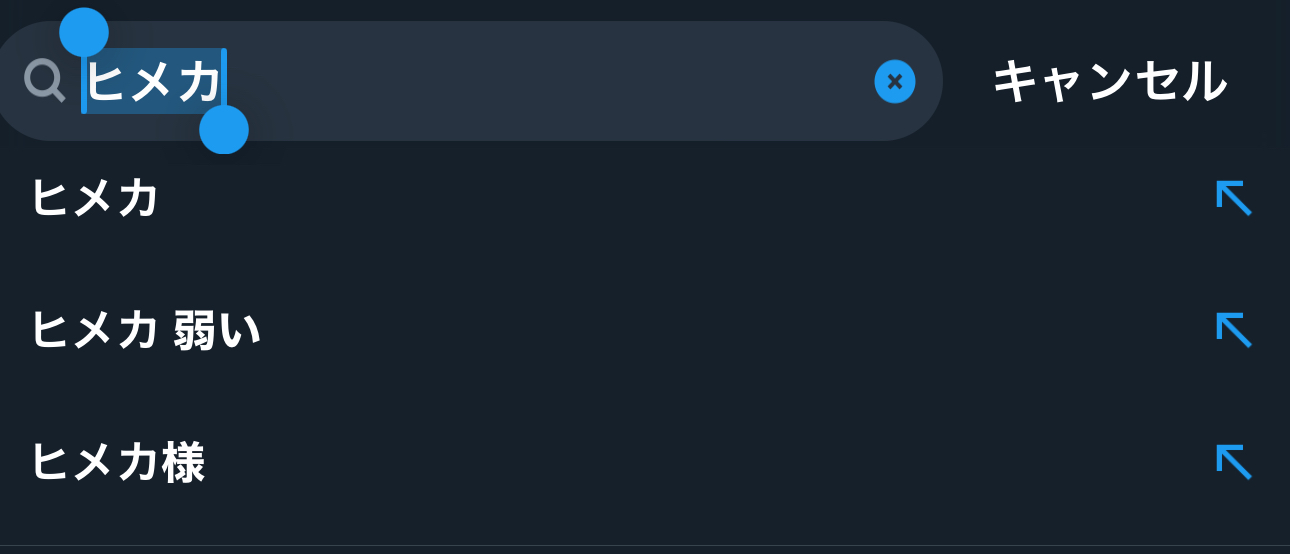Tap the lower-right text selection handle
1290x554 pixels.
(224, 130)
